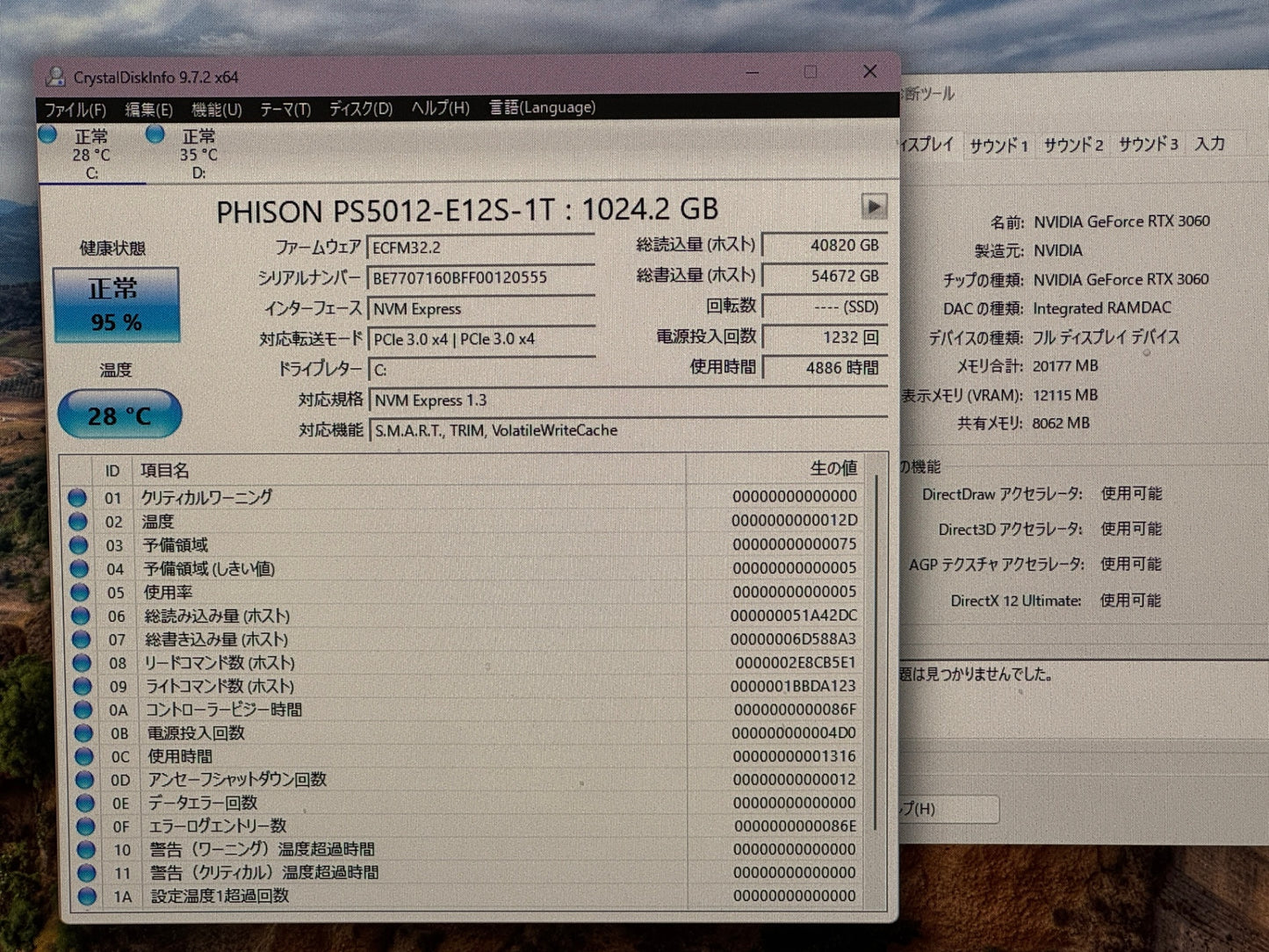Image resolution: width=1269 pixels, height=952 pixels.
Task: Click the PCIe 3.0 x4 transfer mode field
Action: 480,339
